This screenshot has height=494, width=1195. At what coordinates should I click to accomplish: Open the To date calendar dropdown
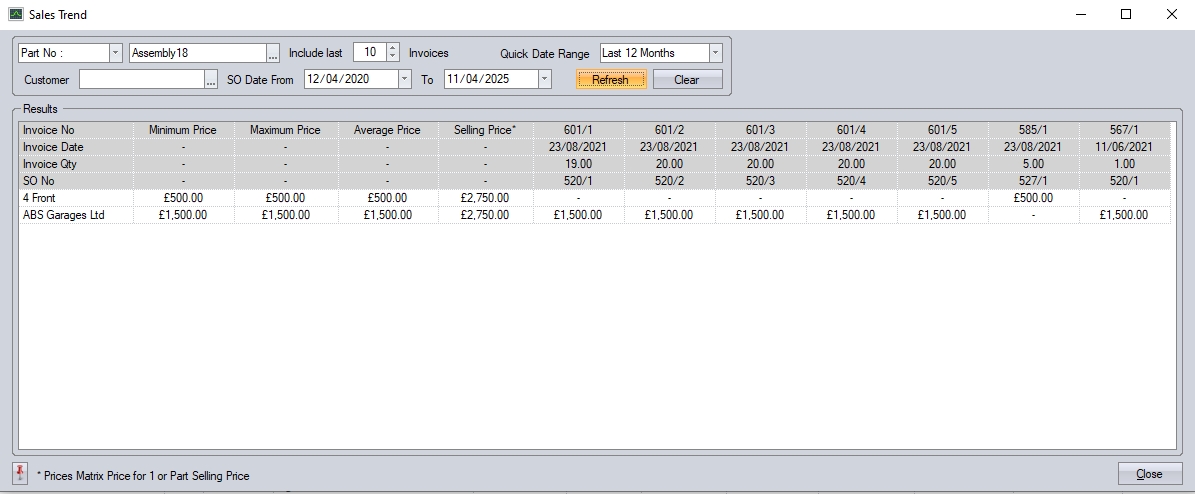tap(544, 80)
